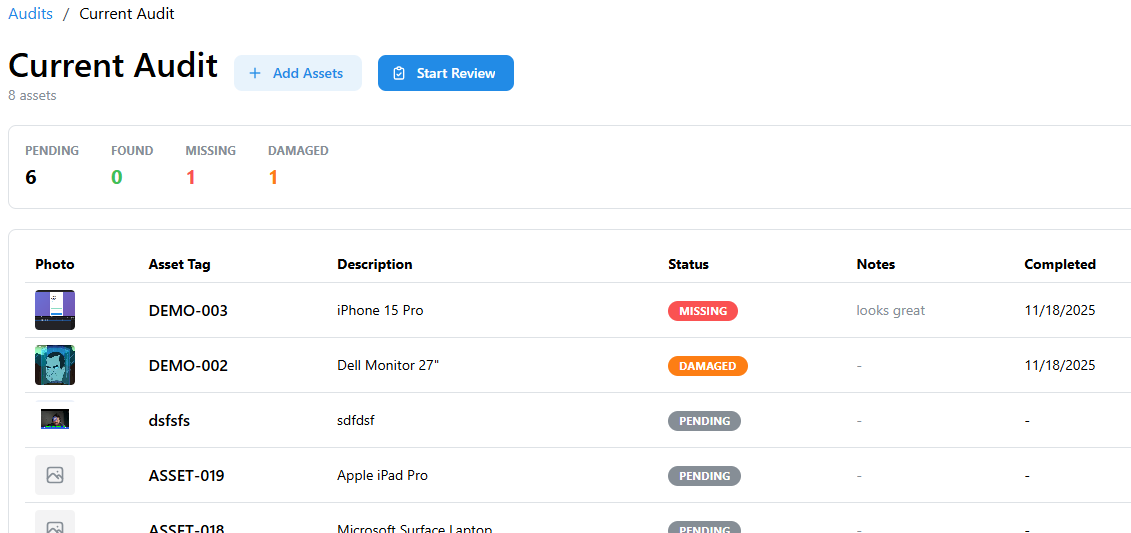1131x533 pixels.
Task: Click the PENDING badge for ASSET-019
Action: (x=704, y=476)
